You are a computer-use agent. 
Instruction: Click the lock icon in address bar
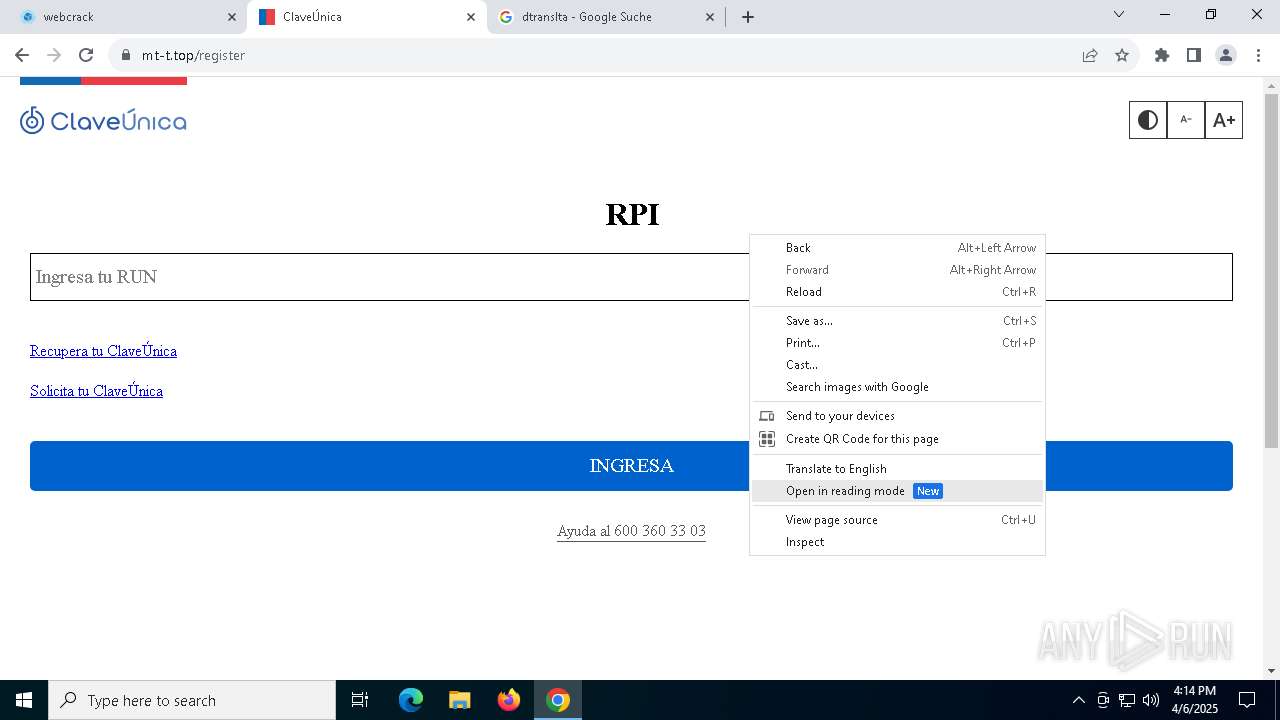point(126,55)
